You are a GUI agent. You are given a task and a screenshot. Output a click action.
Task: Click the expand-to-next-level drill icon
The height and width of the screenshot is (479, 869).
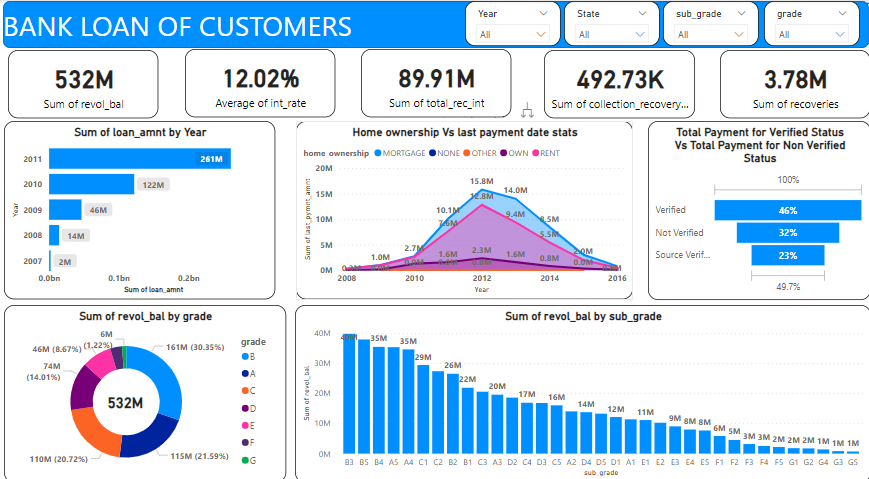click(527, 111)
